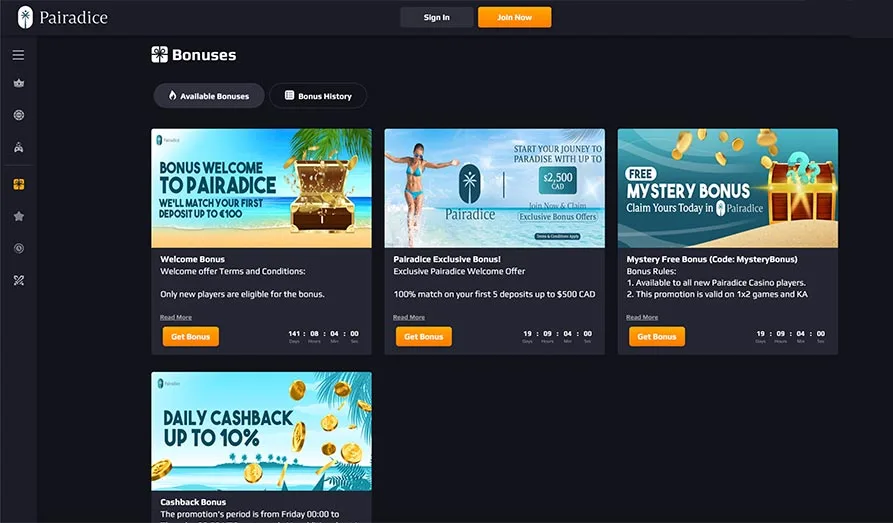Get Bonus for Mystery Free Bonus
The image size is (893, 523).
(x=657, y=337)
